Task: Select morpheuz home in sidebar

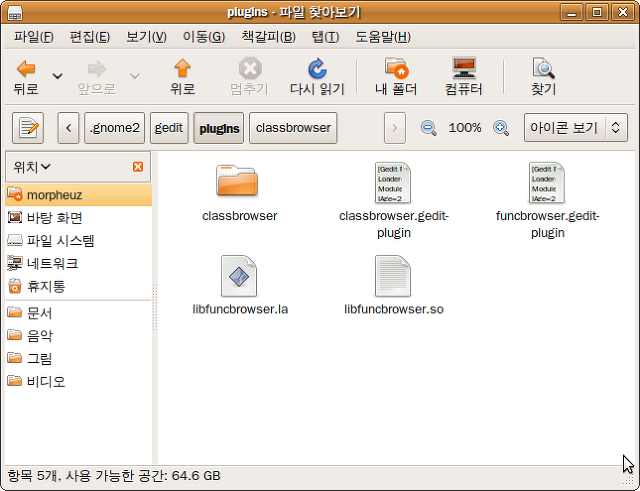Action: tap(78, 195)
